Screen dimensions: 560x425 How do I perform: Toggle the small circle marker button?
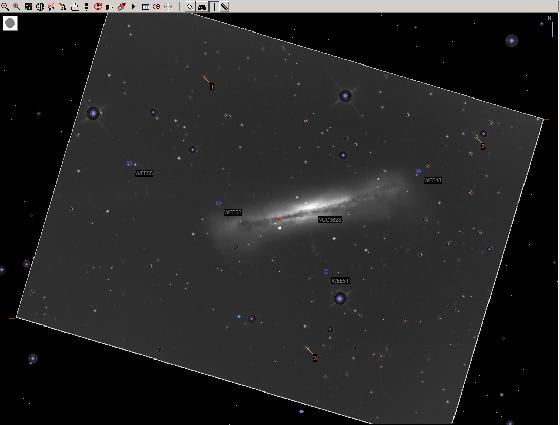[x=190, y=6]
